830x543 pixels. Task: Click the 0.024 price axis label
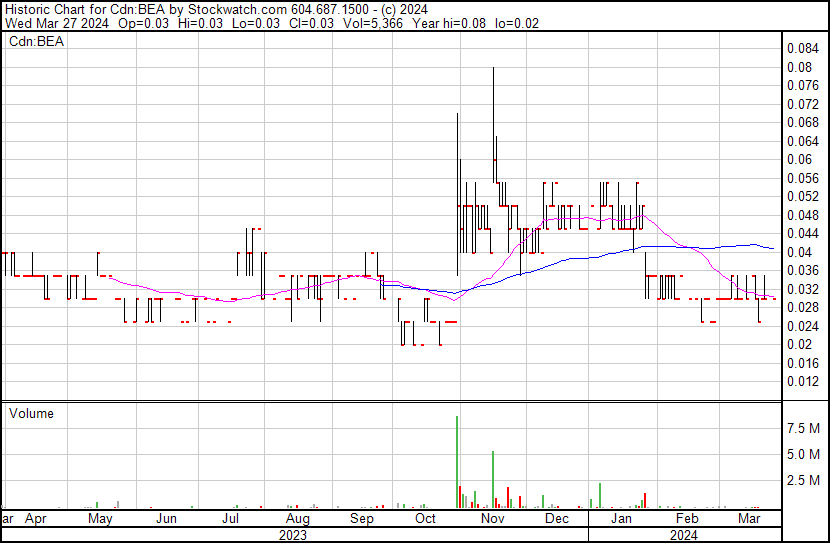tap(802, 326)
